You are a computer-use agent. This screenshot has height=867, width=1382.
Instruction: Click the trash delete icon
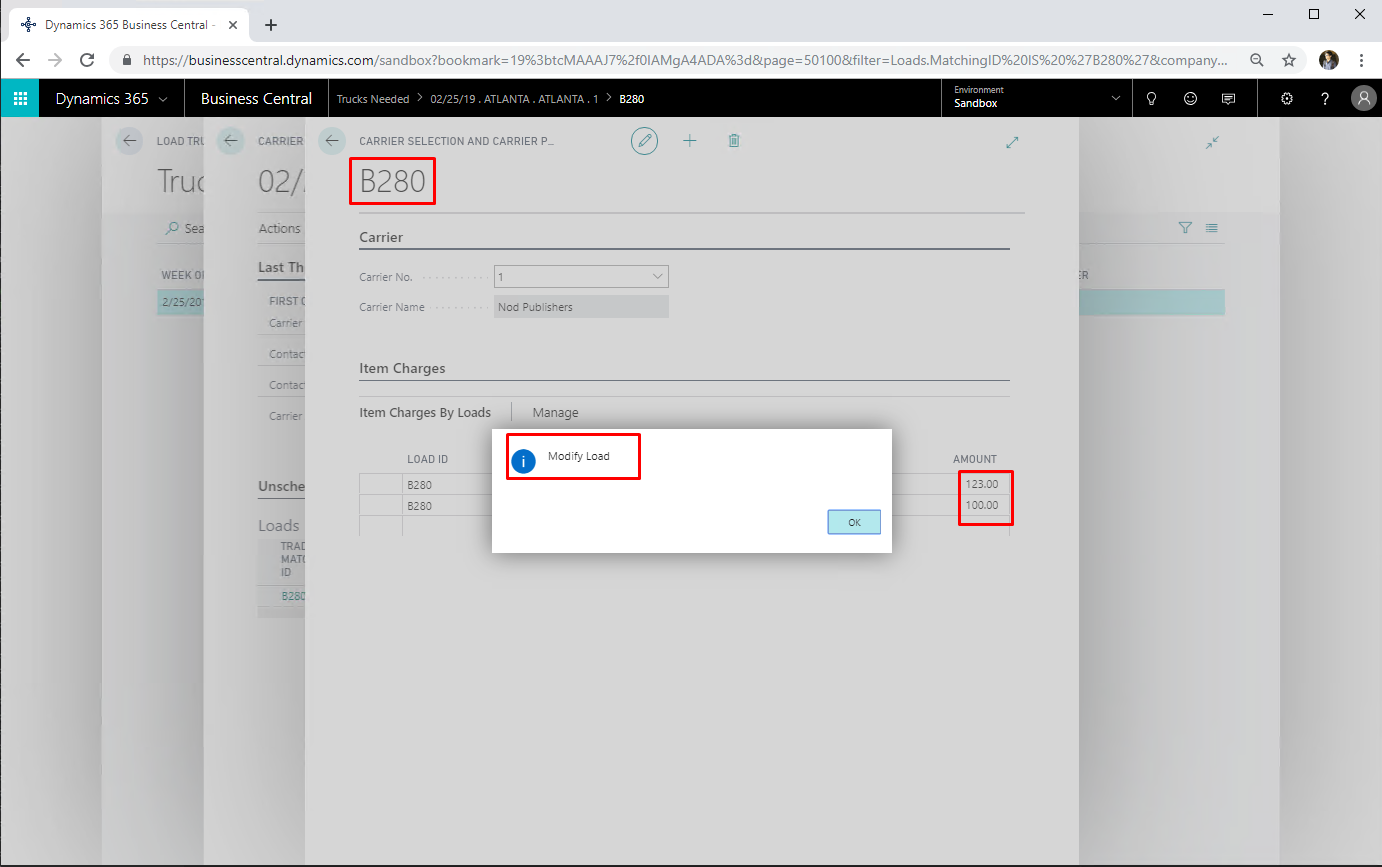(x=734, y=141)
